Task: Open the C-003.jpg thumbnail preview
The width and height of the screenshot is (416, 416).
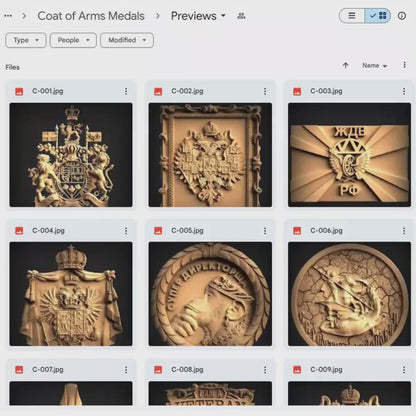Action: [x=349, y=155]
